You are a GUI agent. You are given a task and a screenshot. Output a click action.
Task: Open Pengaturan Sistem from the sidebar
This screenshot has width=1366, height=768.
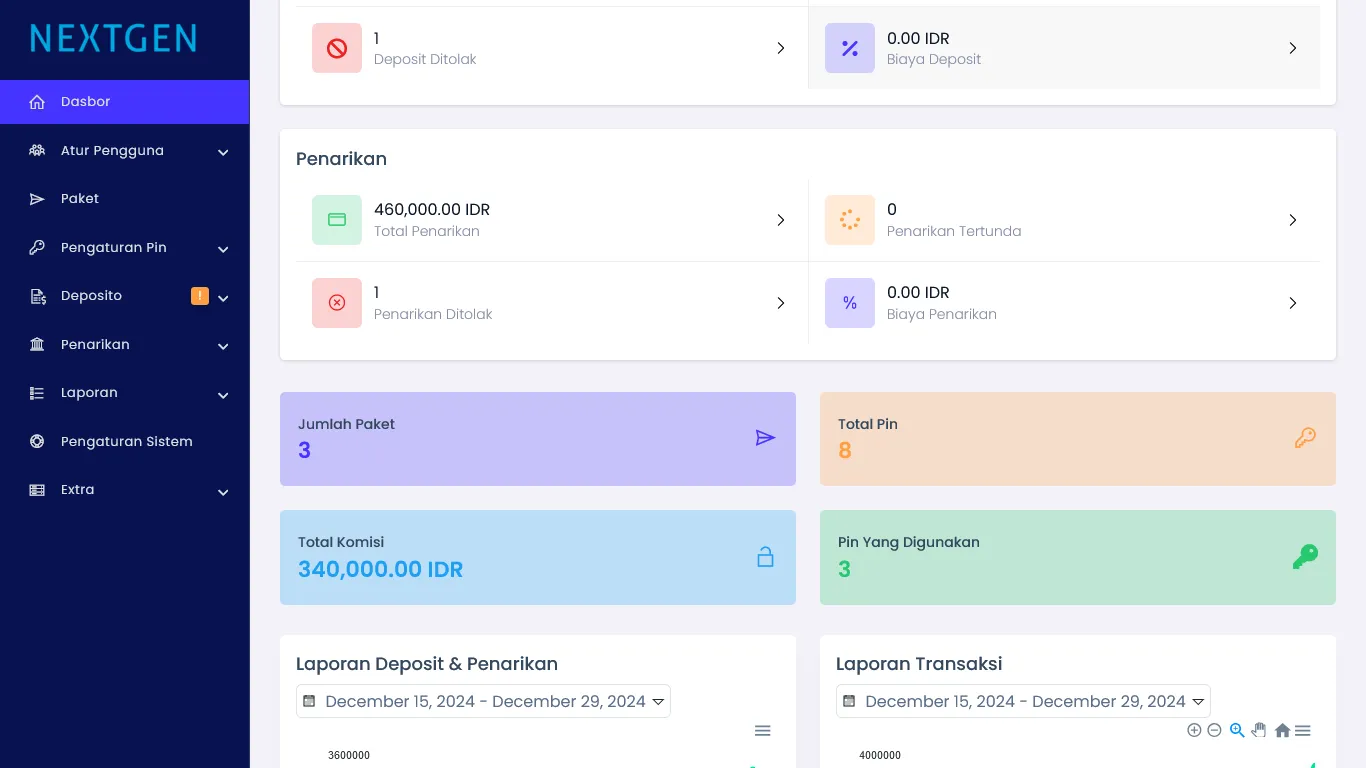coord(126,441)
